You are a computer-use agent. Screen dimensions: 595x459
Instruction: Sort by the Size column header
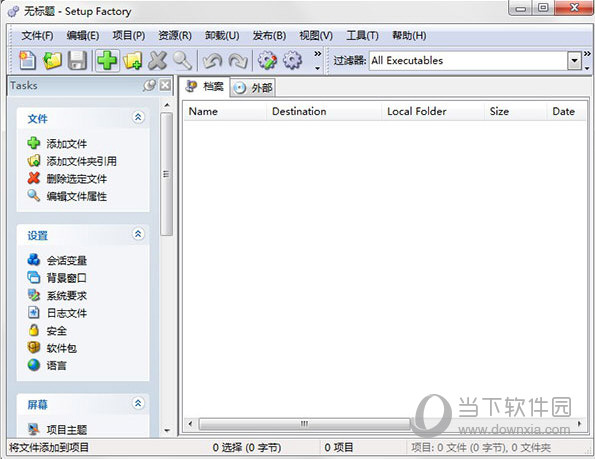(x=516, y=111)
